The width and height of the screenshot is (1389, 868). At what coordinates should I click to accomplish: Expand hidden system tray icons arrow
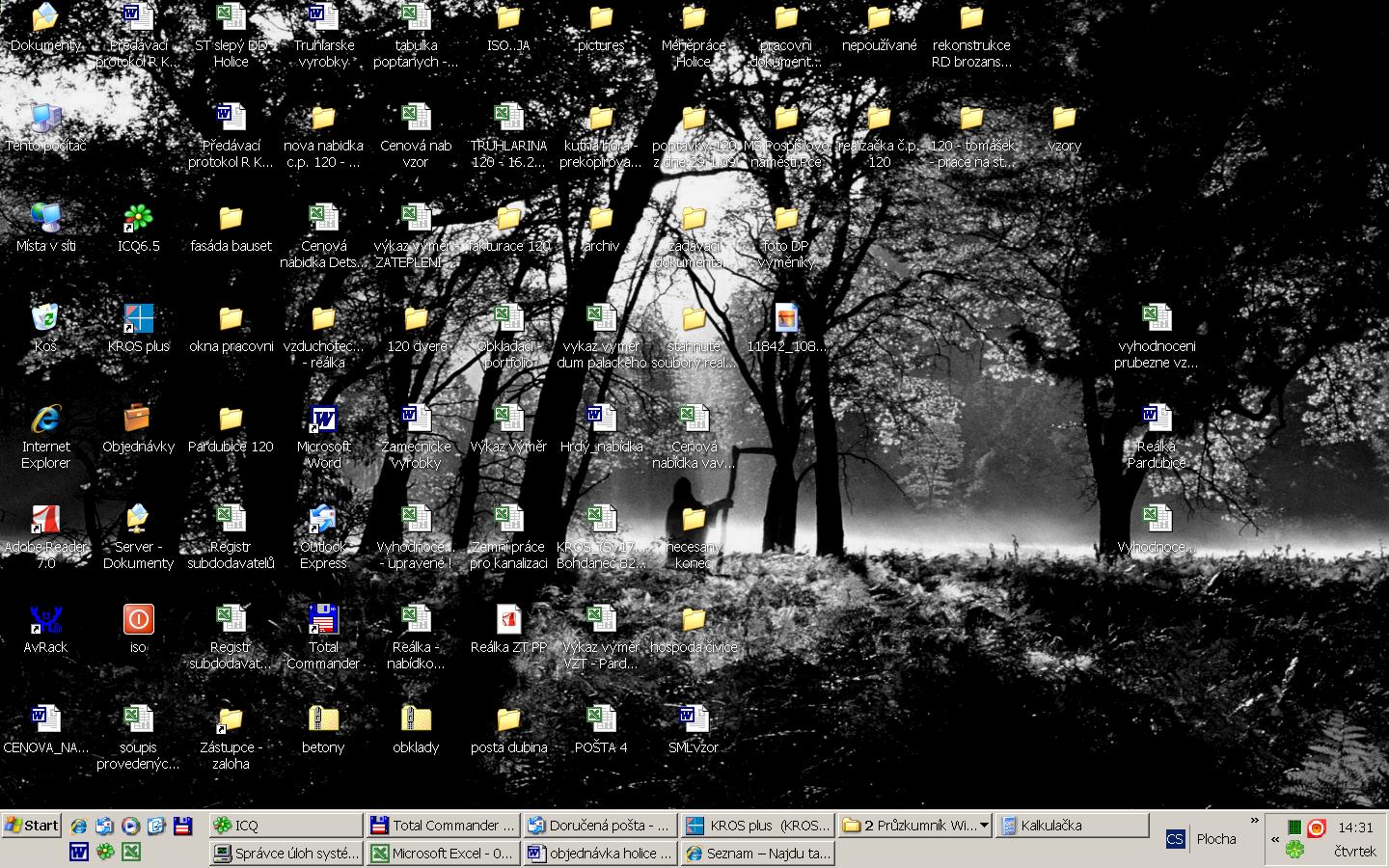point(1274,840)
